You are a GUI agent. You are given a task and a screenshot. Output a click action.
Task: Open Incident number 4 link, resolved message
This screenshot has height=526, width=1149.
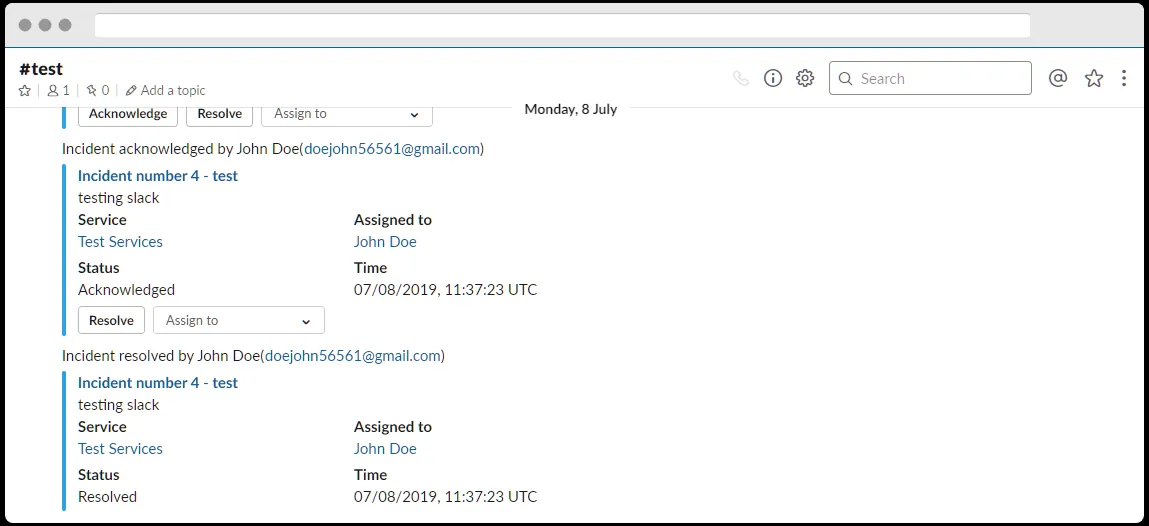[158, 382]
